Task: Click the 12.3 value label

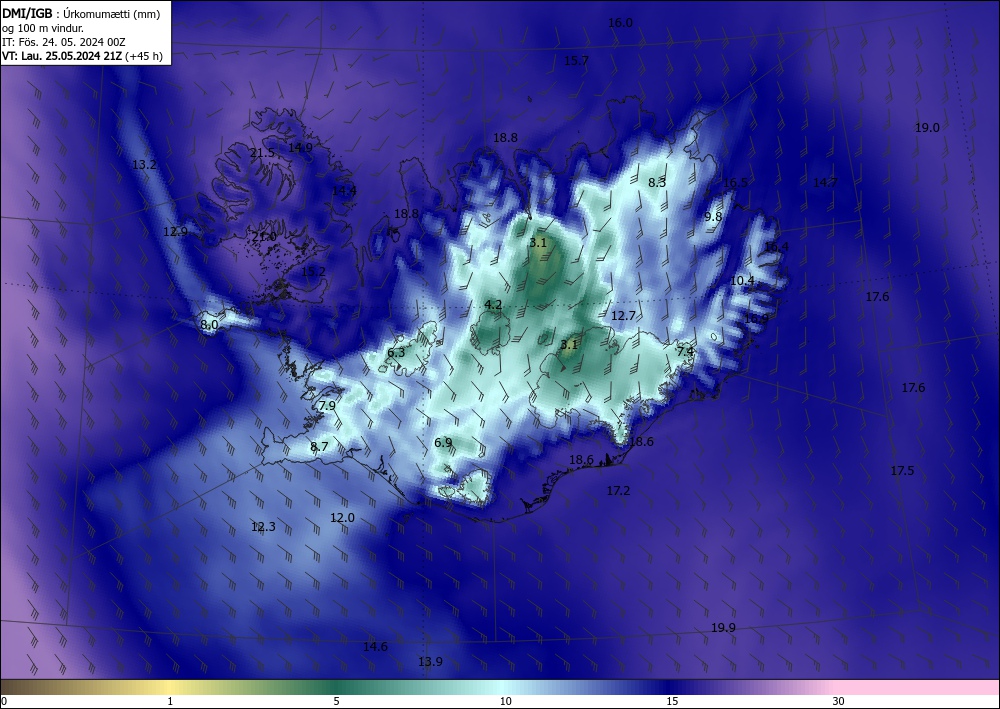Action: [x=263, y=527]
